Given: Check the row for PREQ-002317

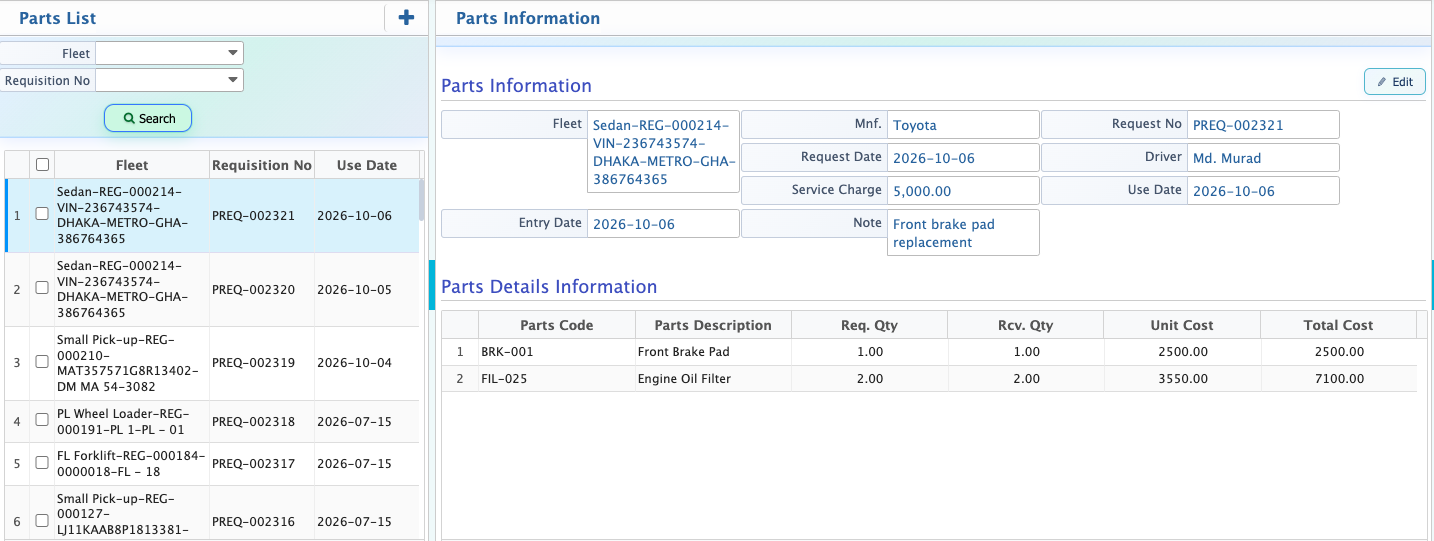Looking at the screenshot, I should click(42, 463).
